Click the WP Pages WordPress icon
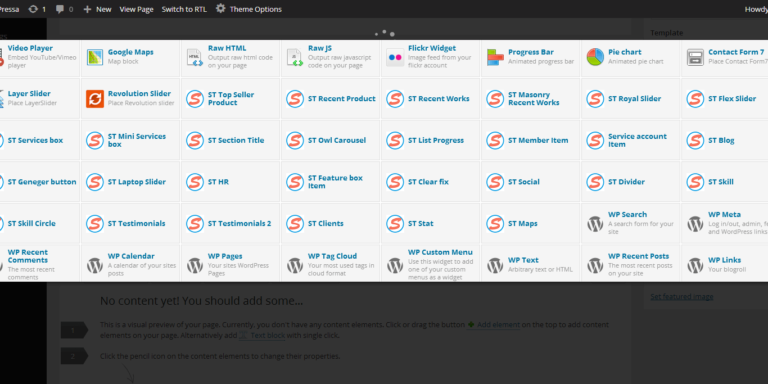 pyautogui.click(x=195, y=265)
